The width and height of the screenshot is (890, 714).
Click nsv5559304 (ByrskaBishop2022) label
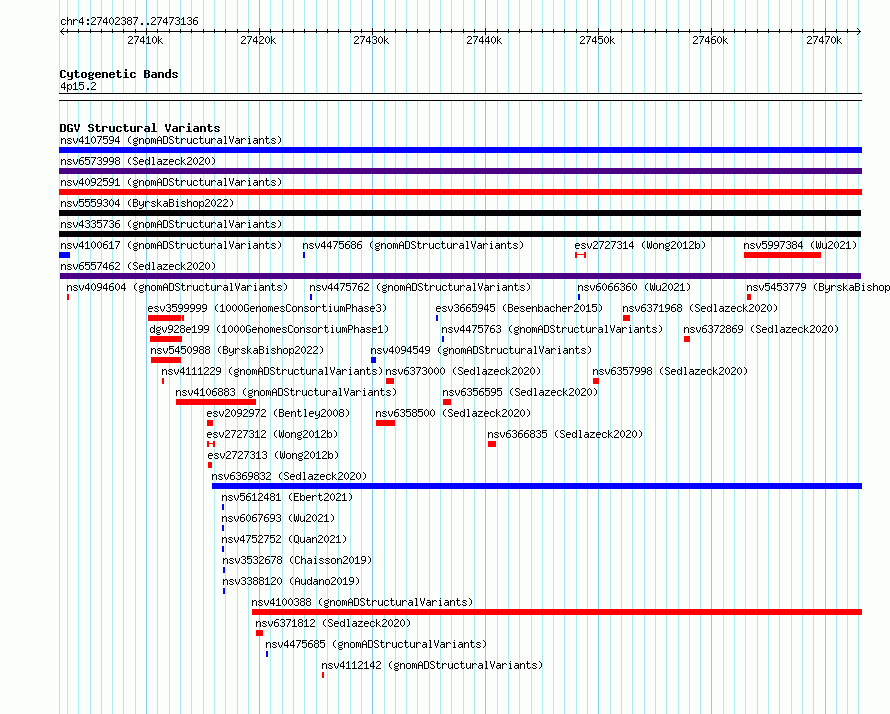[147, 203]
